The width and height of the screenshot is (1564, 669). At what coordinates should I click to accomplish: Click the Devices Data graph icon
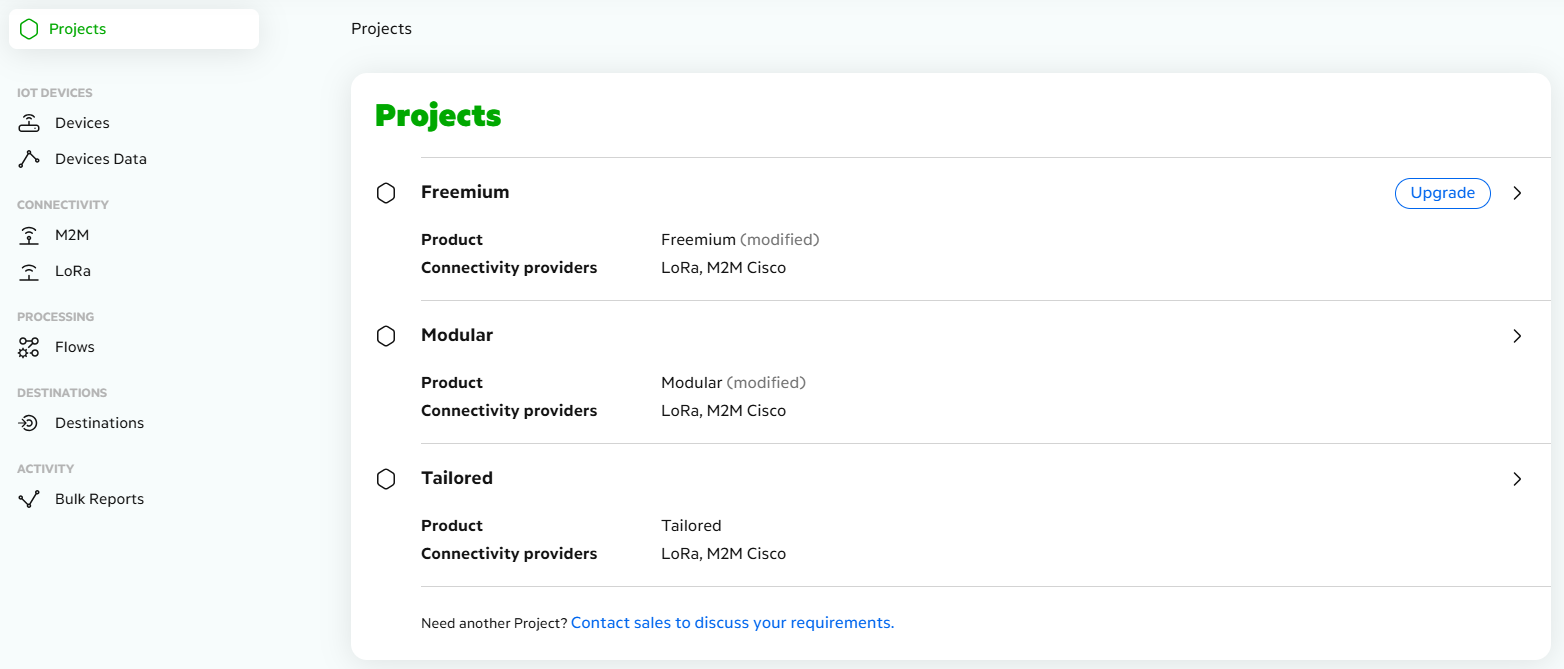coord(29,159)
